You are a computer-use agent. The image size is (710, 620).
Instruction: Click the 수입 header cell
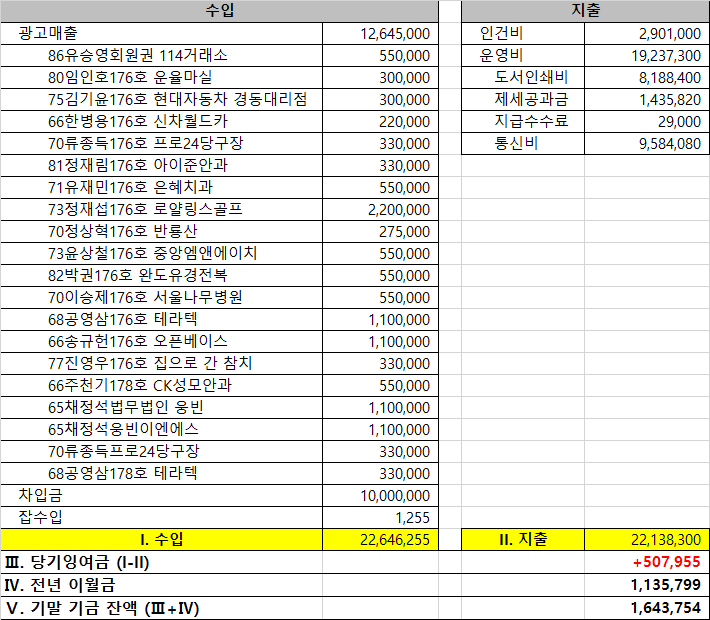click(x=220, y=11)
